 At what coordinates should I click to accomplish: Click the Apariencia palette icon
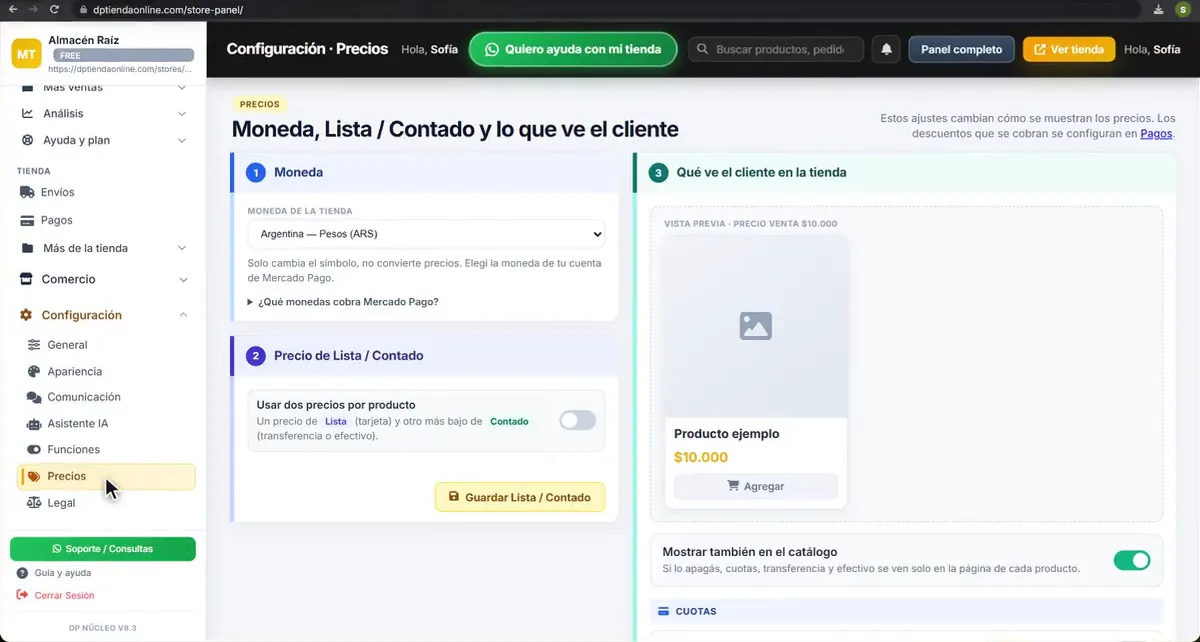[34, 371]
